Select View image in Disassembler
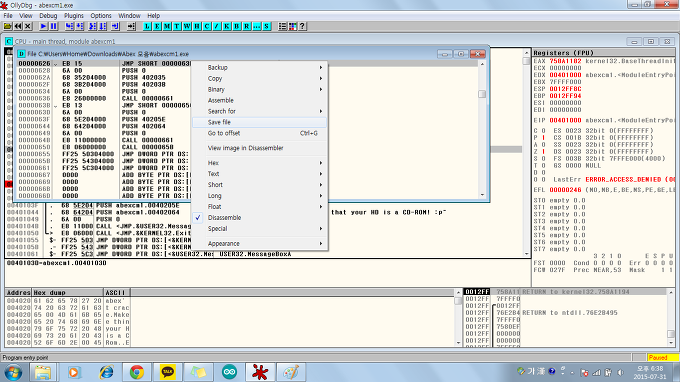Viewport: 680px width, 382px height. [259, 148]
